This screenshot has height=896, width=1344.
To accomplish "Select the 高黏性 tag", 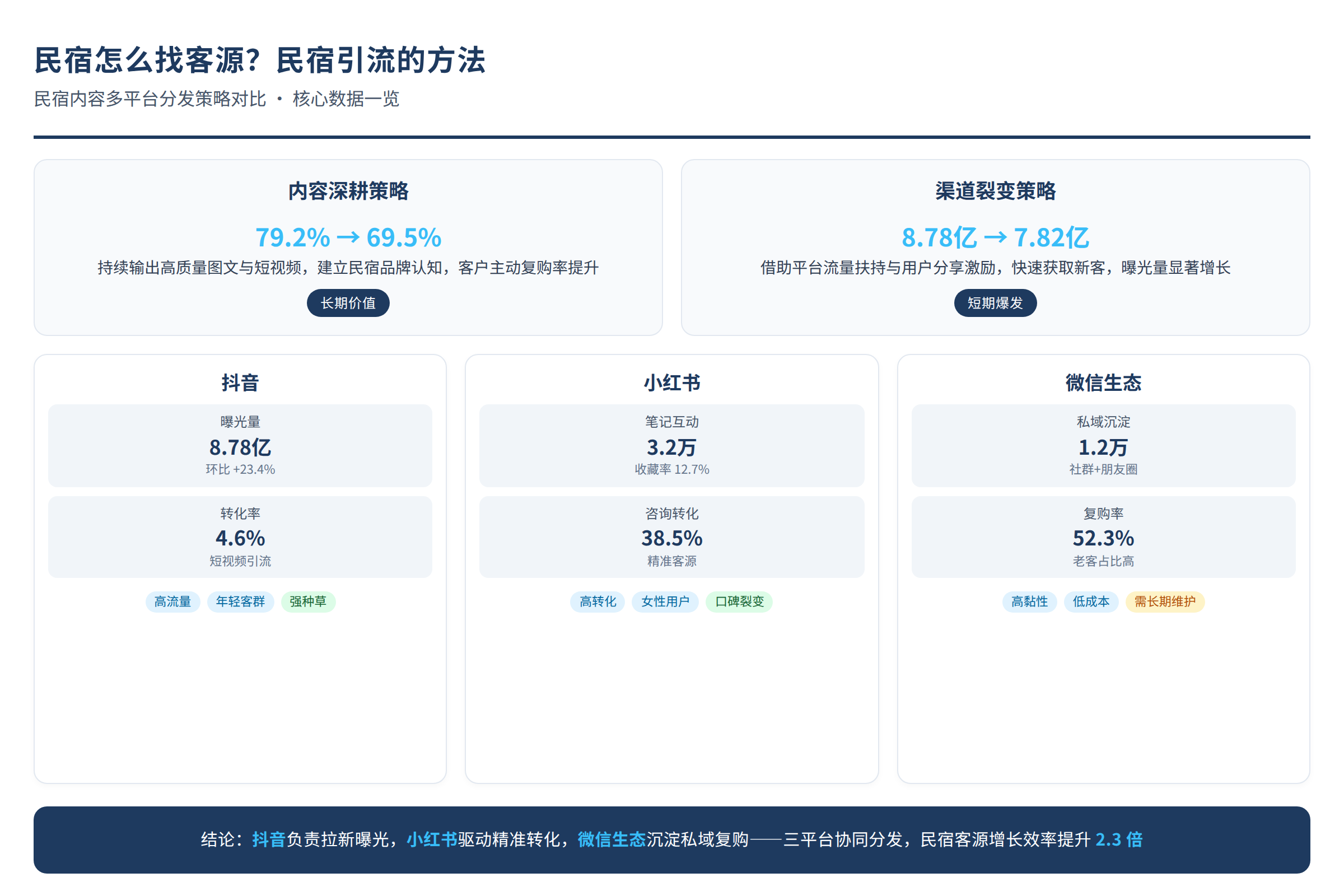I will pyautogui.click(x=1030, y=601).
